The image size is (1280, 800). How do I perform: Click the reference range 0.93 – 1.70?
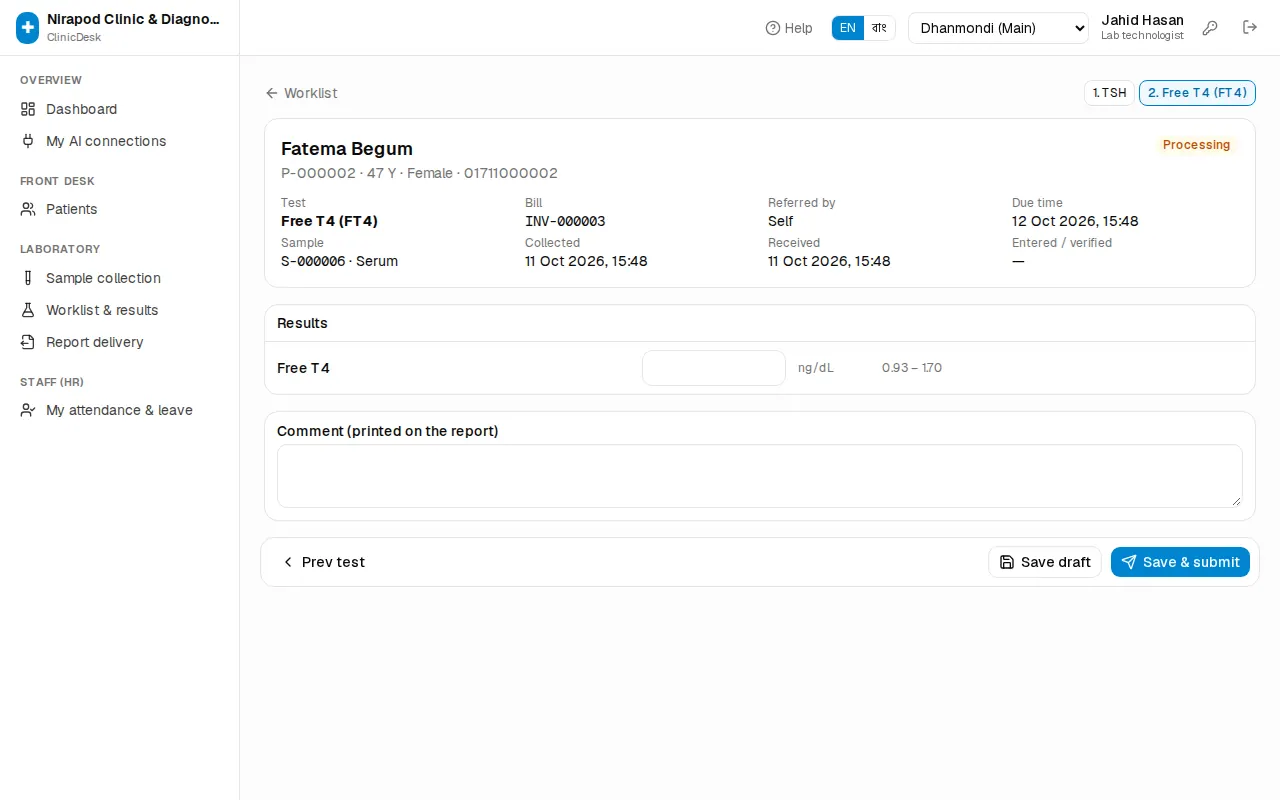[912, 368]
